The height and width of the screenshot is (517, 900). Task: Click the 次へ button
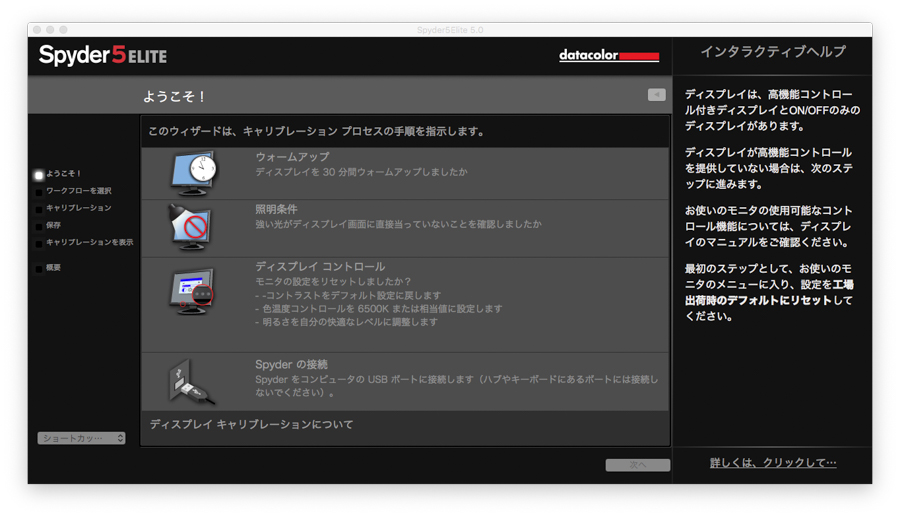pos(638,465)
